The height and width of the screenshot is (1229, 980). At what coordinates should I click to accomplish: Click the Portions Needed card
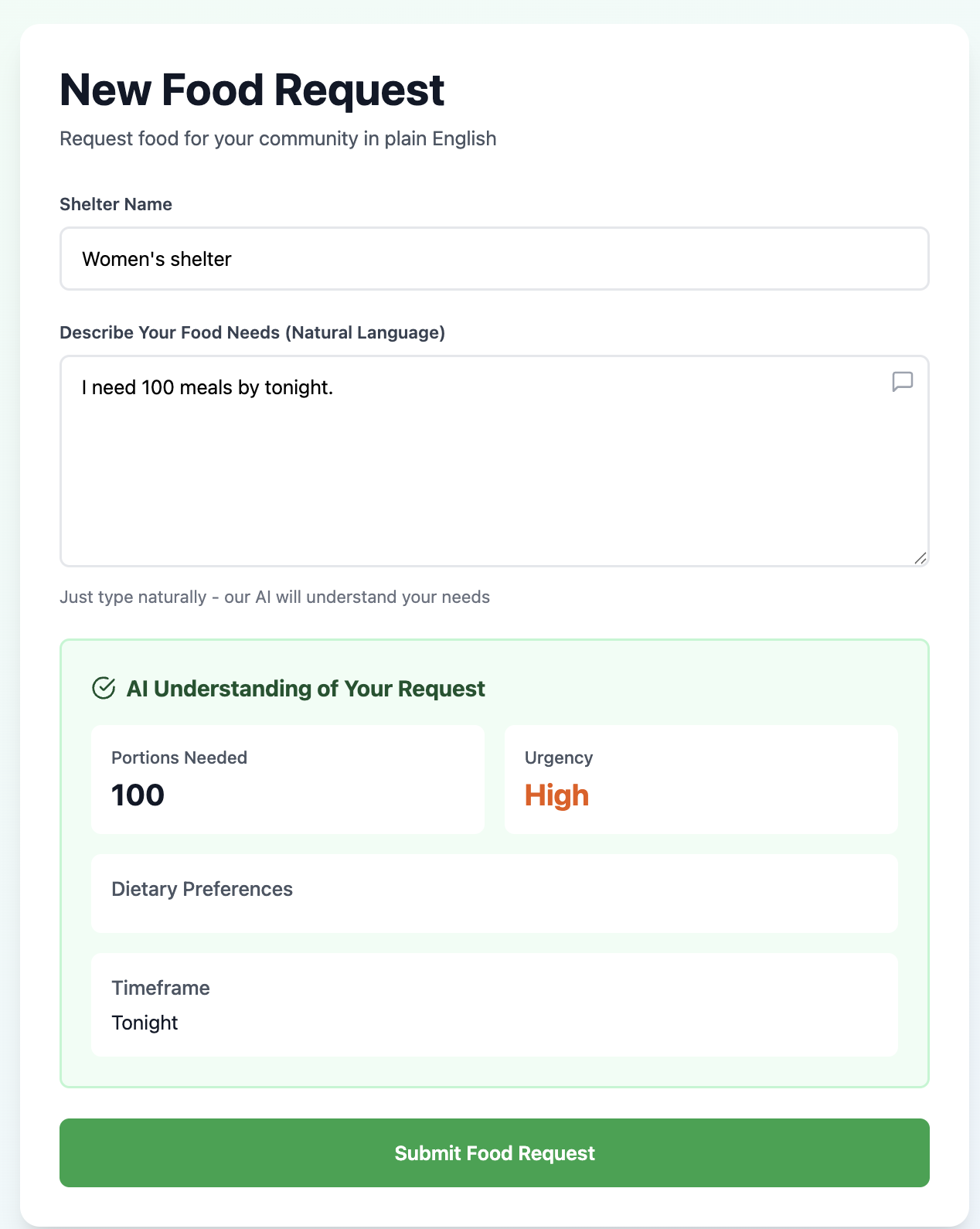tap(288, 779)
